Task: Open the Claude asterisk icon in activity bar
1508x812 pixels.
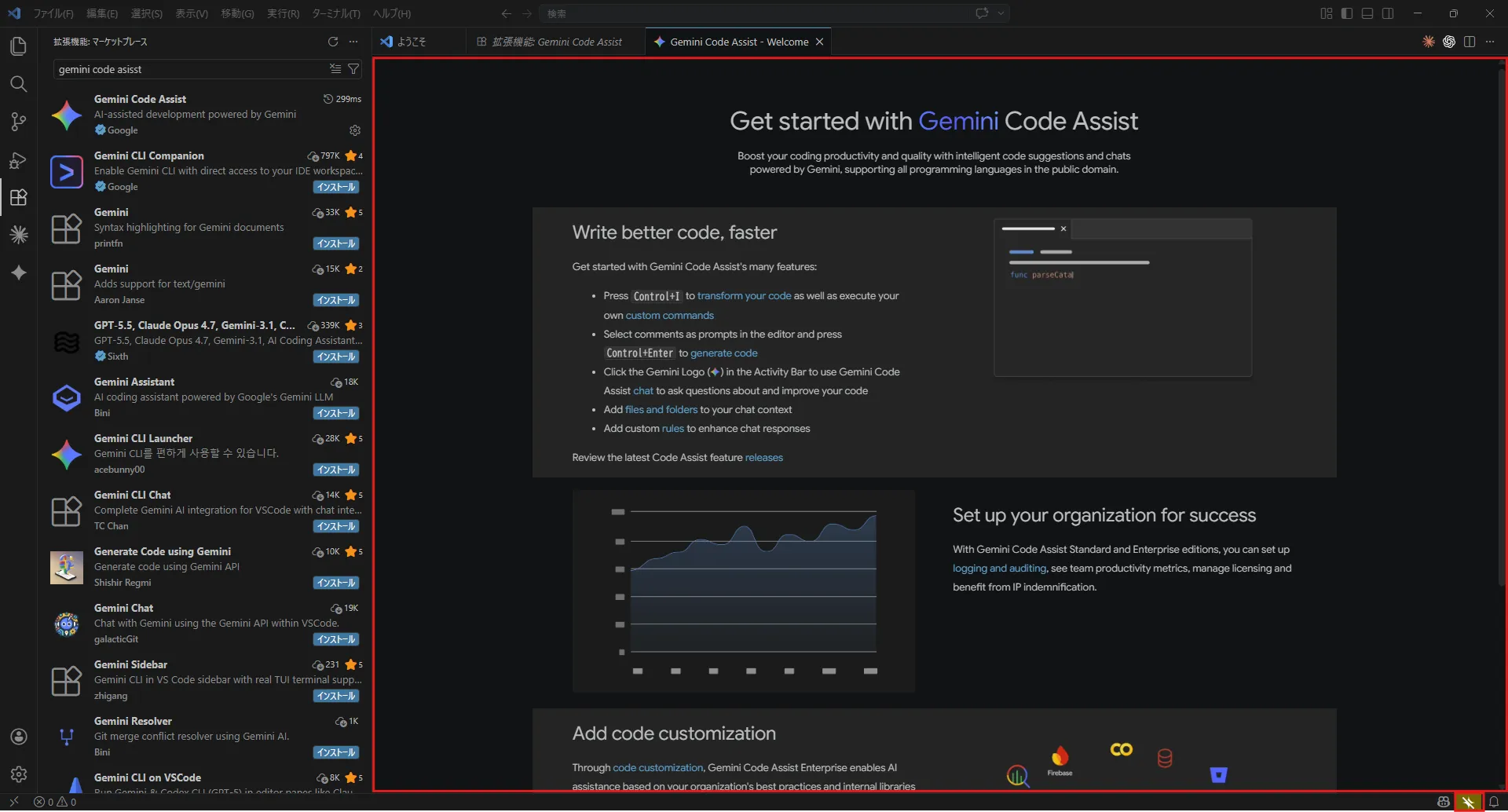Action: coord(18,235)
